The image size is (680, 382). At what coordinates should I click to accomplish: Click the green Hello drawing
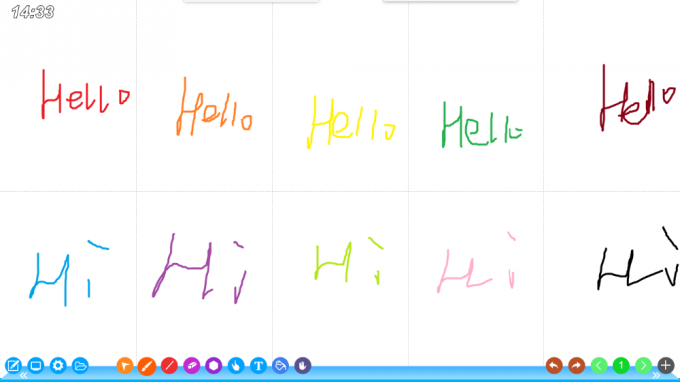pos(482,125)
